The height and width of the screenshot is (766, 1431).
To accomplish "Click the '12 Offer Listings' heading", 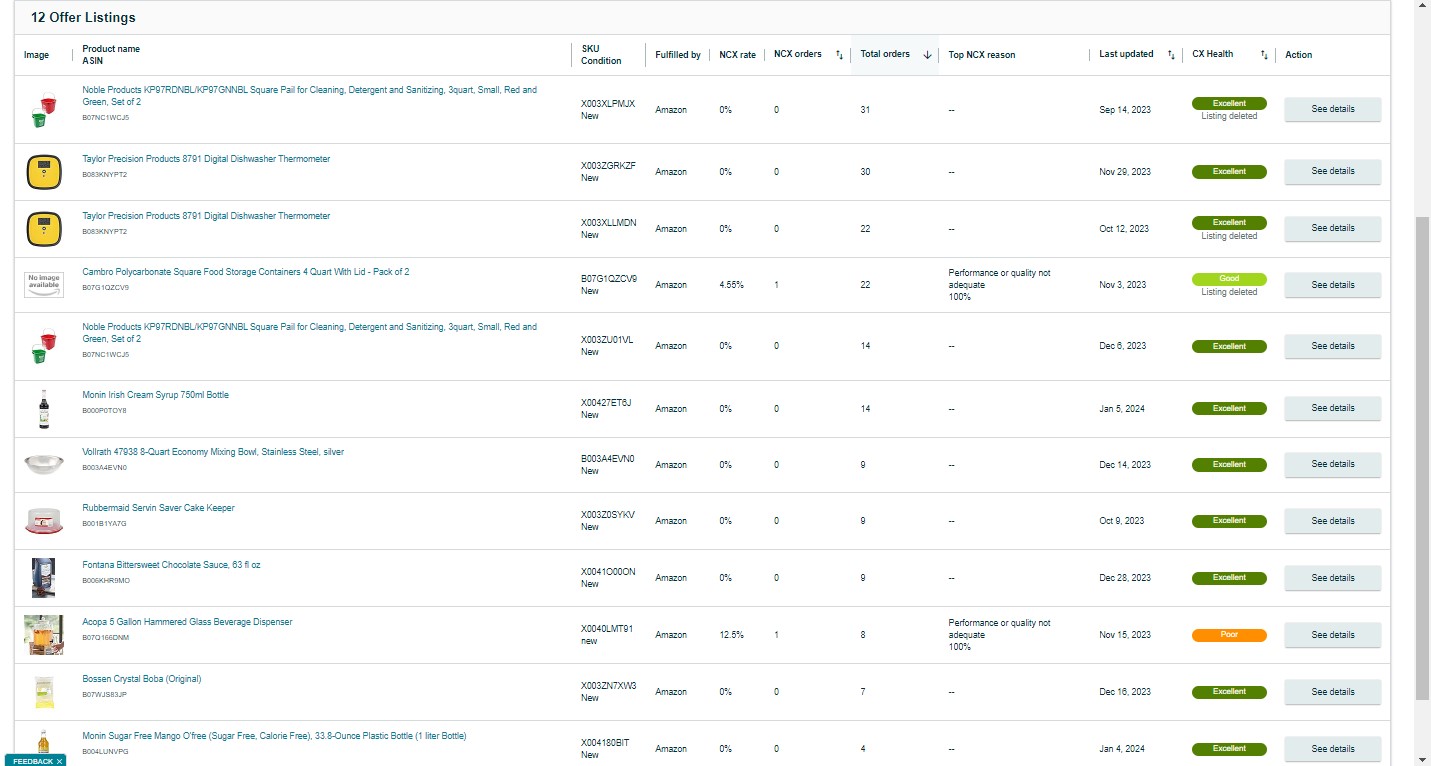I will pos(83,18).
